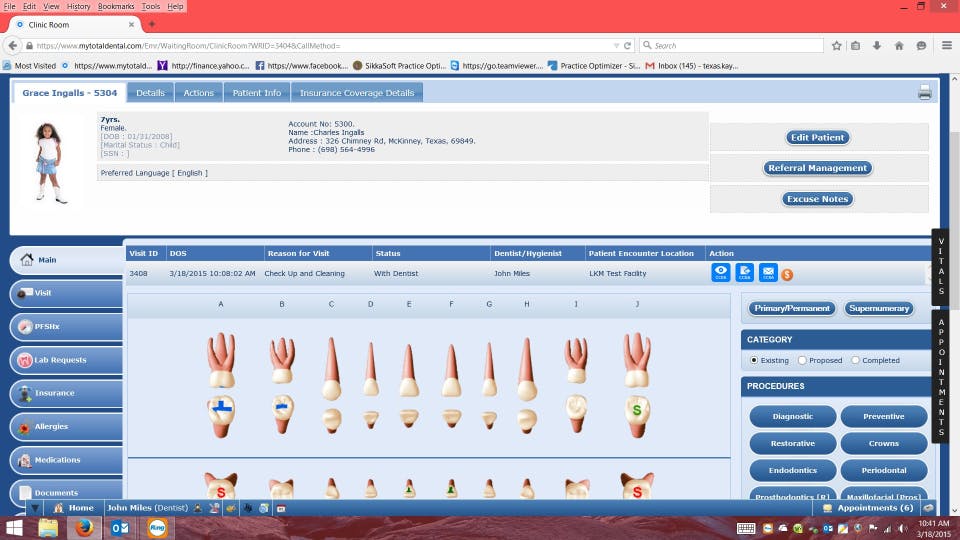The width and height of the screenshot is (960, 540).
Task: Click the orange dollar billing icon
Action: click(787, 275)
